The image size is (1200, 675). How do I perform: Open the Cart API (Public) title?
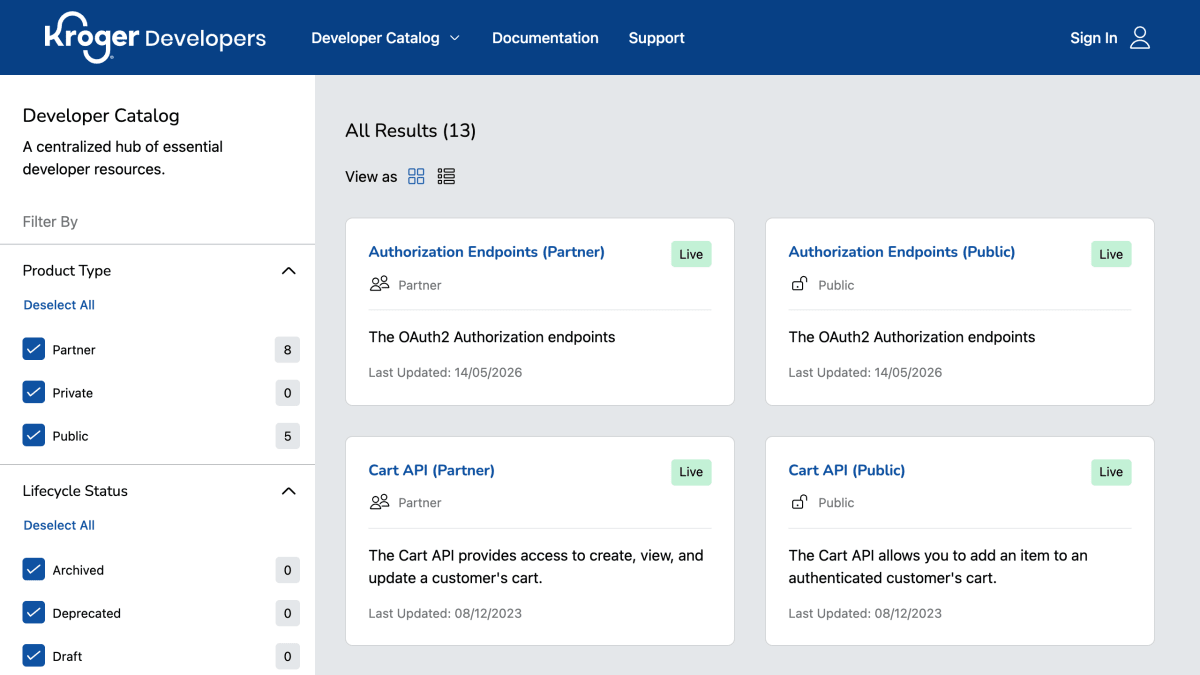point(846,470)
